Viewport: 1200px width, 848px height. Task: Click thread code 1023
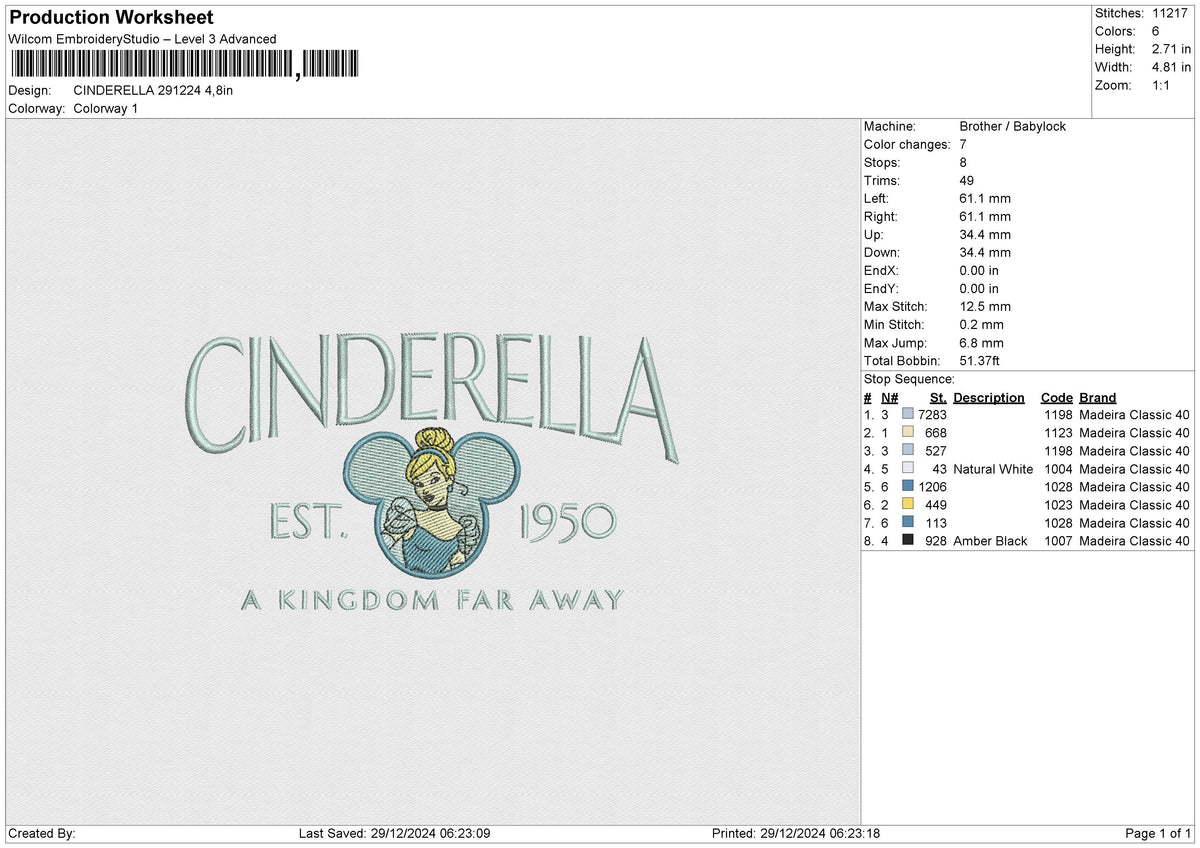[x=1057, y=505]
